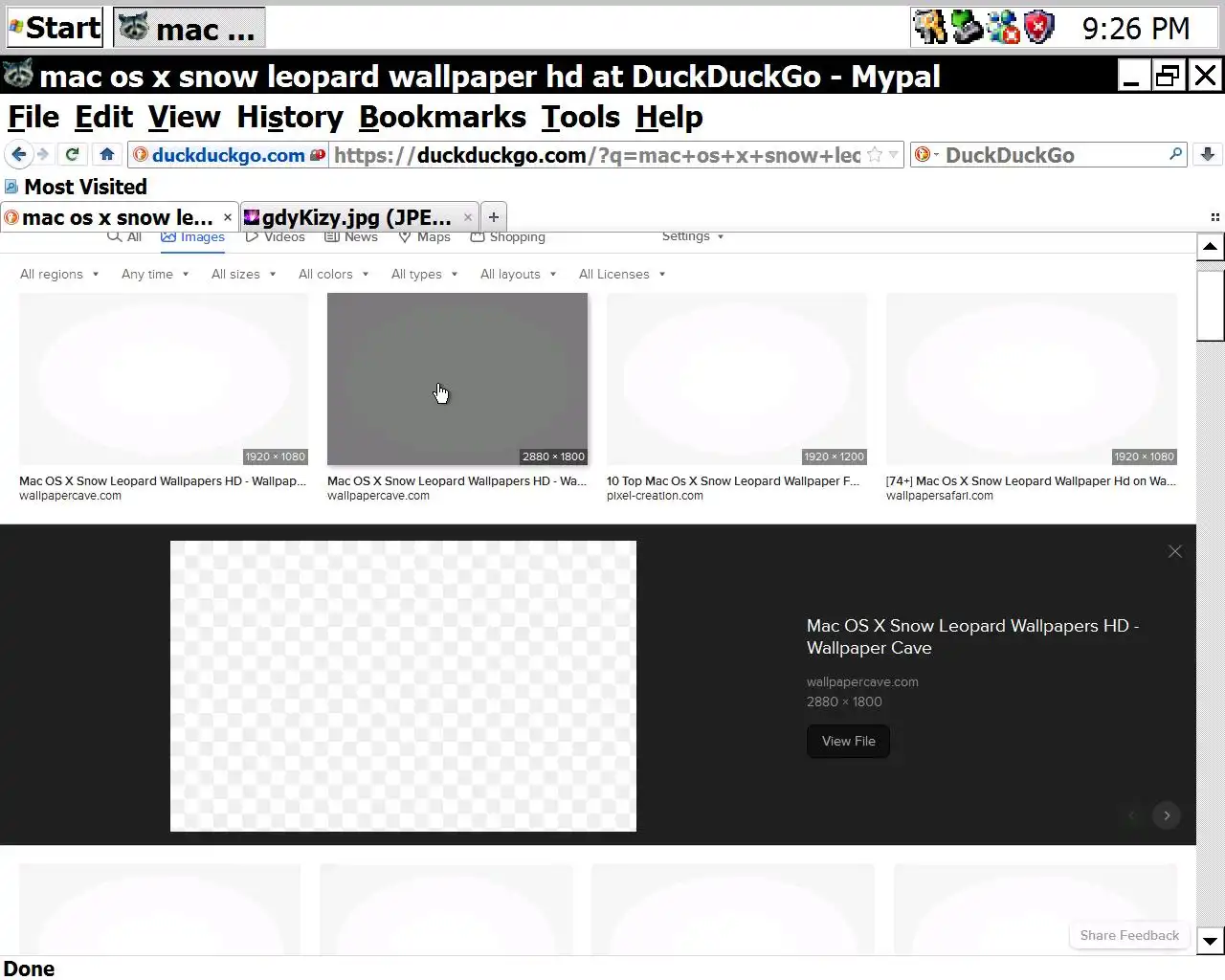The width and height of the screenshot is (1225, 980).
Task: Expand the All regions filter
Action: tap(59, 274)
